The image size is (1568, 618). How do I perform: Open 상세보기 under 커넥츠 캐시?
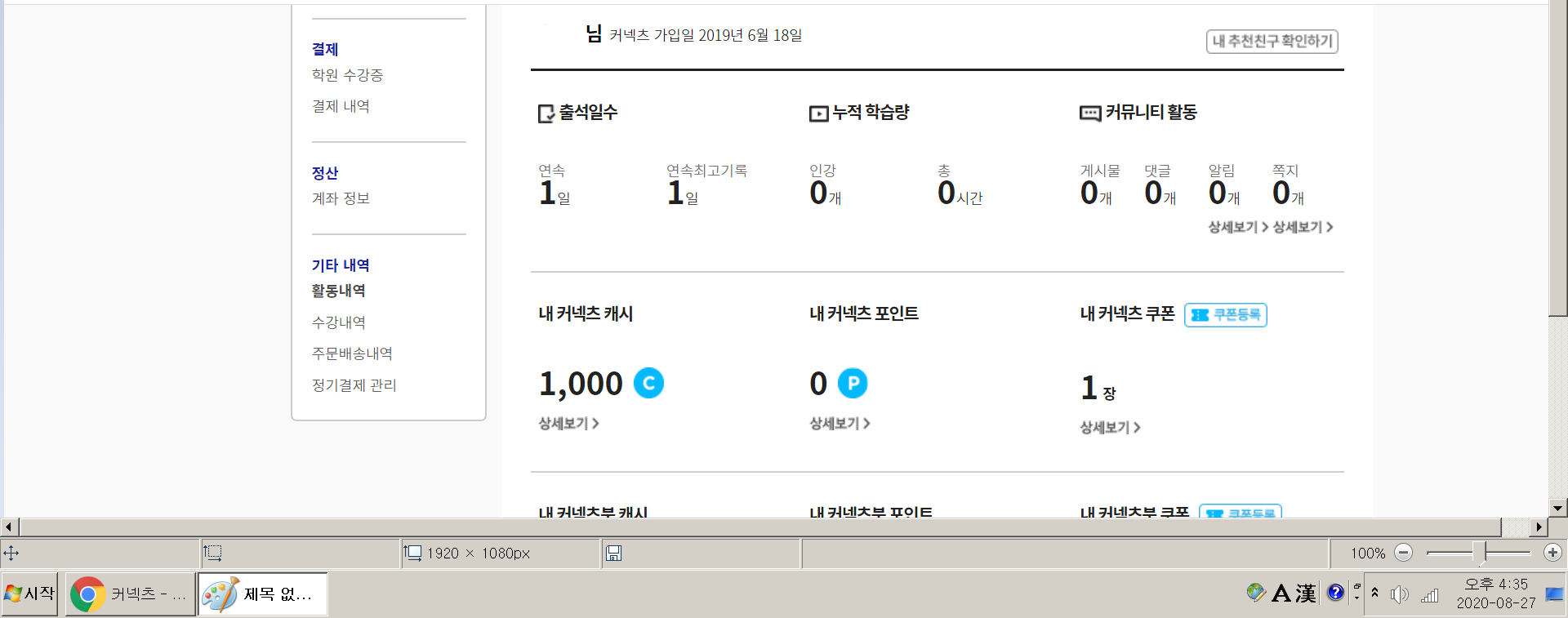click(568, 423)
